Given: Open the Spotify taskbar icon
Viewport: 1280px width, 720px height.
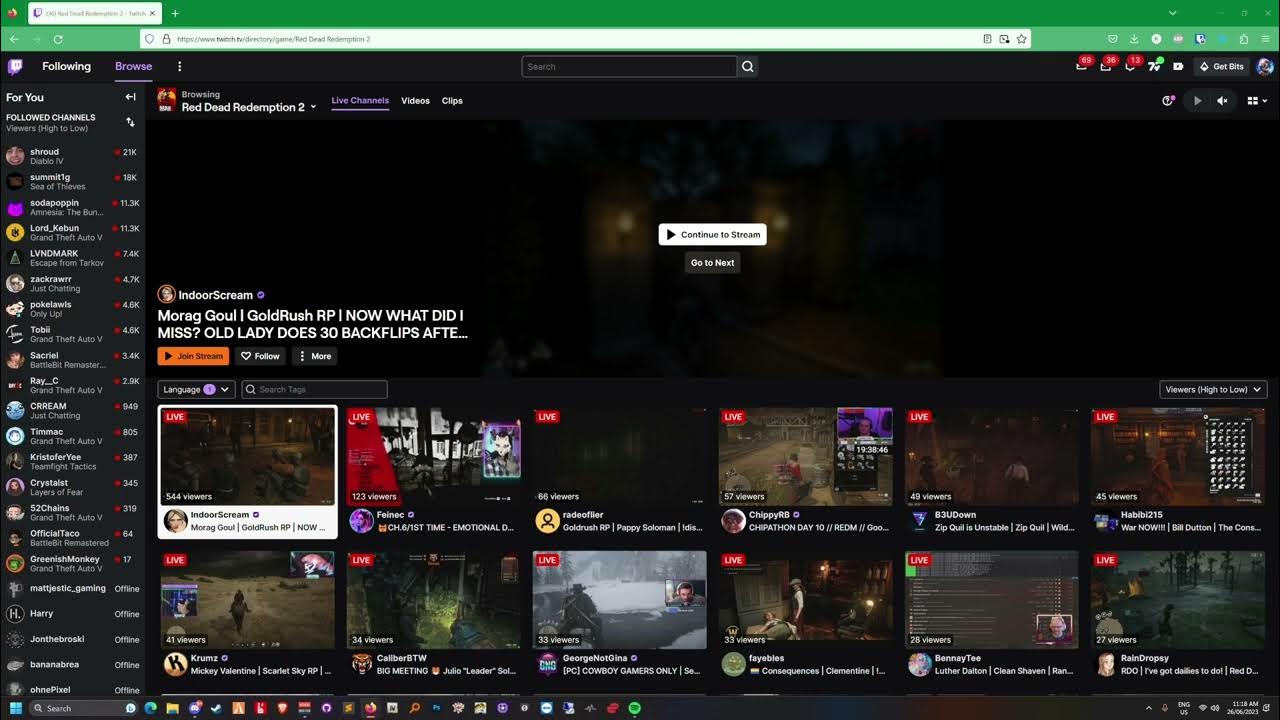Looking at the screenshot, I should tap(635, 708).
